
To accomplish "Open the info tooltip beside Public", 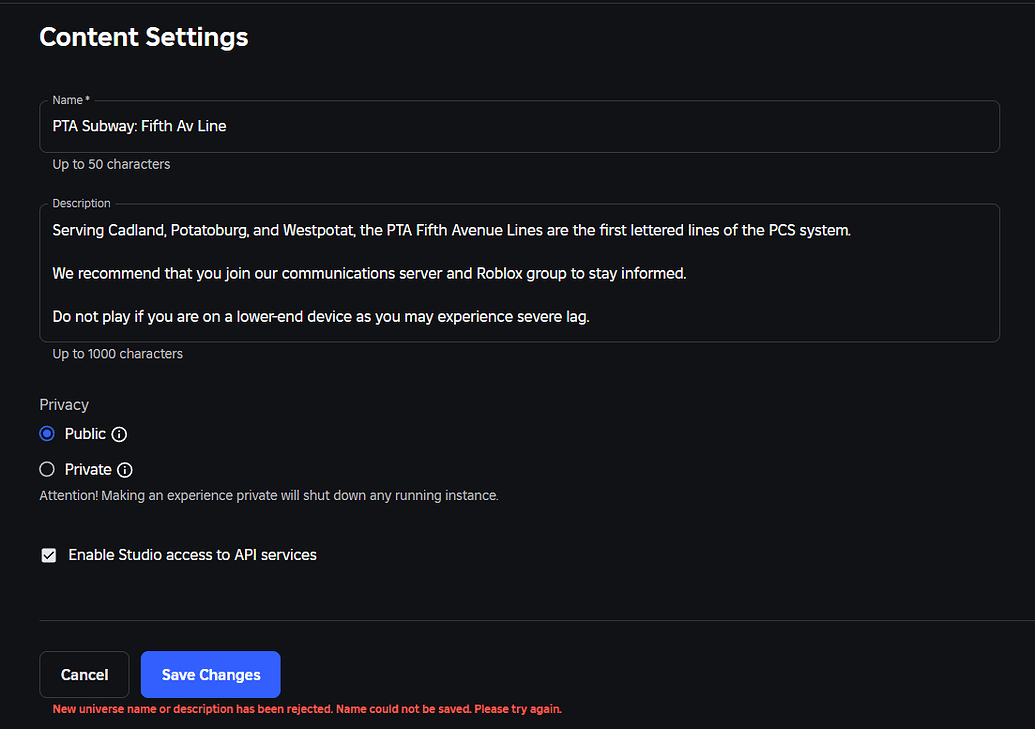I will (119, 434).
